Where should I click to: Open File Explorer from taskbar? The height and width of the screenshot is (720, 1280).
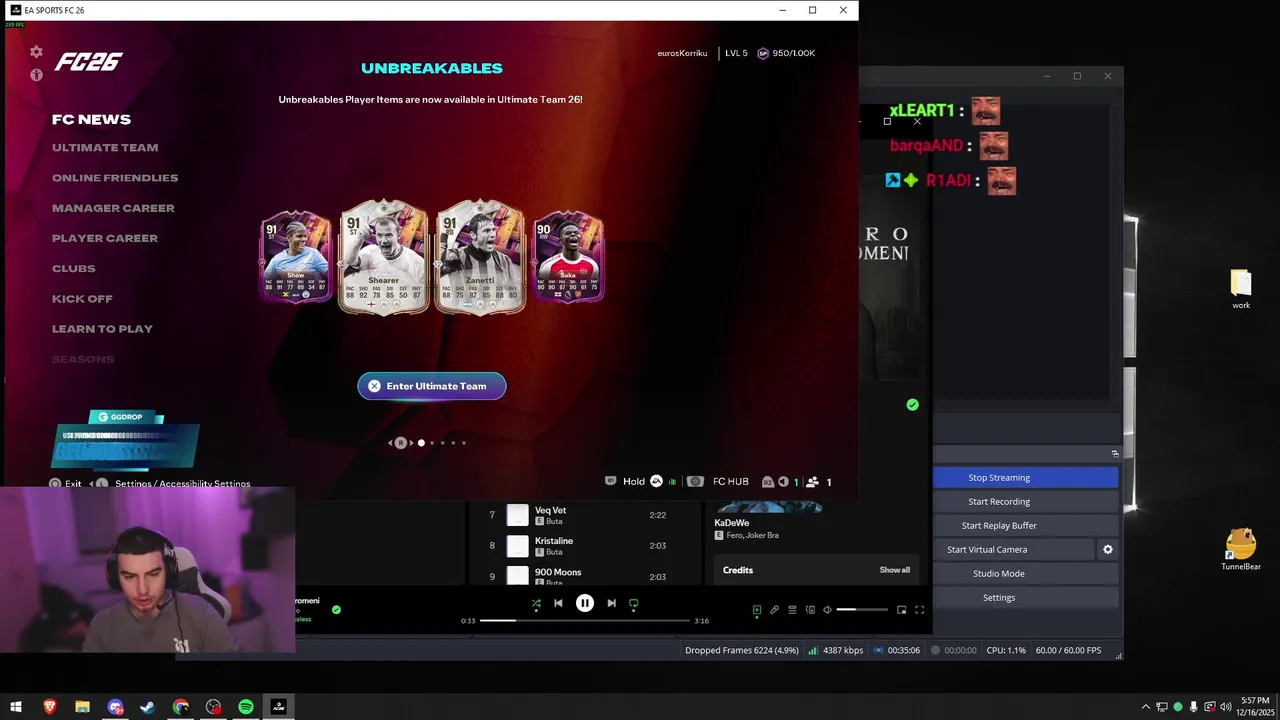pos(82,707)
